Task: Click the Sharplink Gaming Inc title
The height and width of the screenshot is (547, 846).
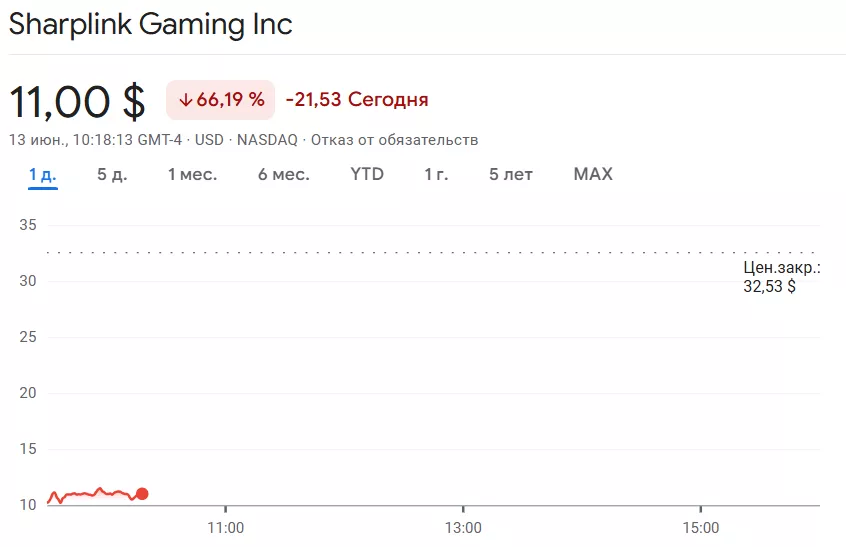Action: tap(151, 25)
